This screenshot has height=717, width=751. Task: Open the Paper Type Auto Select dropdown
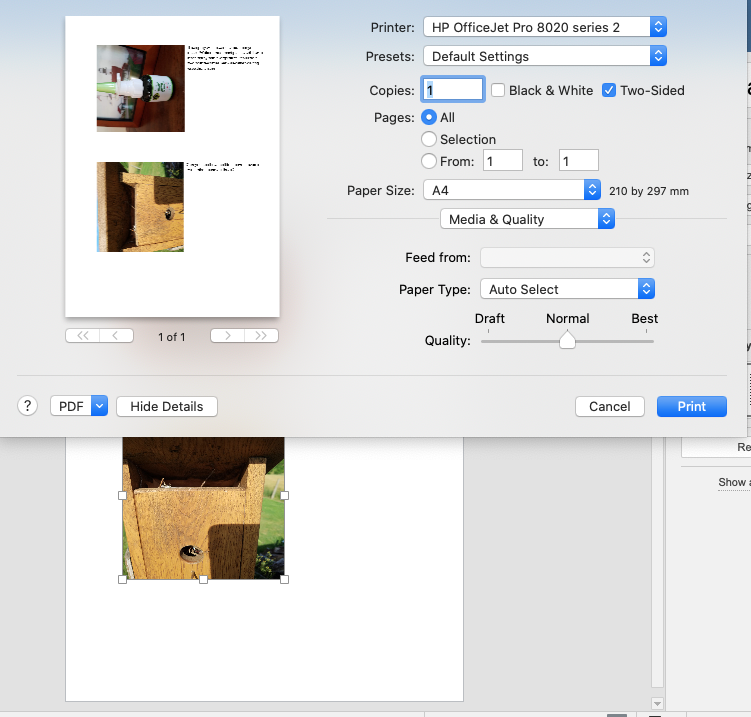pyautogui.click(x=567, y=289)
